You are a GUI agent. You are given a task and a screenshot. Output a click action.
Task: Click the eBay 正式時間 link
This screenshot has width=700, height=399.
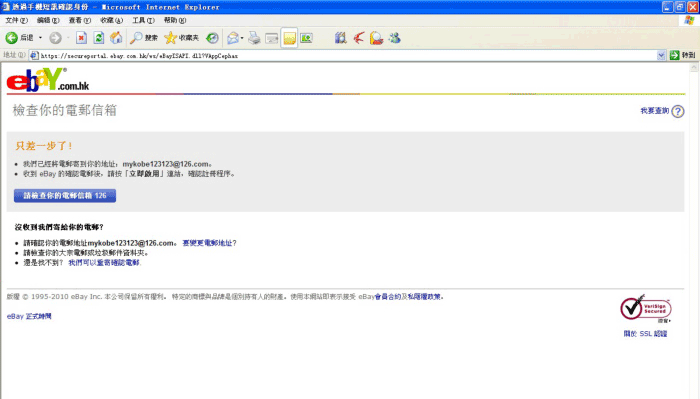coord(29,316)
